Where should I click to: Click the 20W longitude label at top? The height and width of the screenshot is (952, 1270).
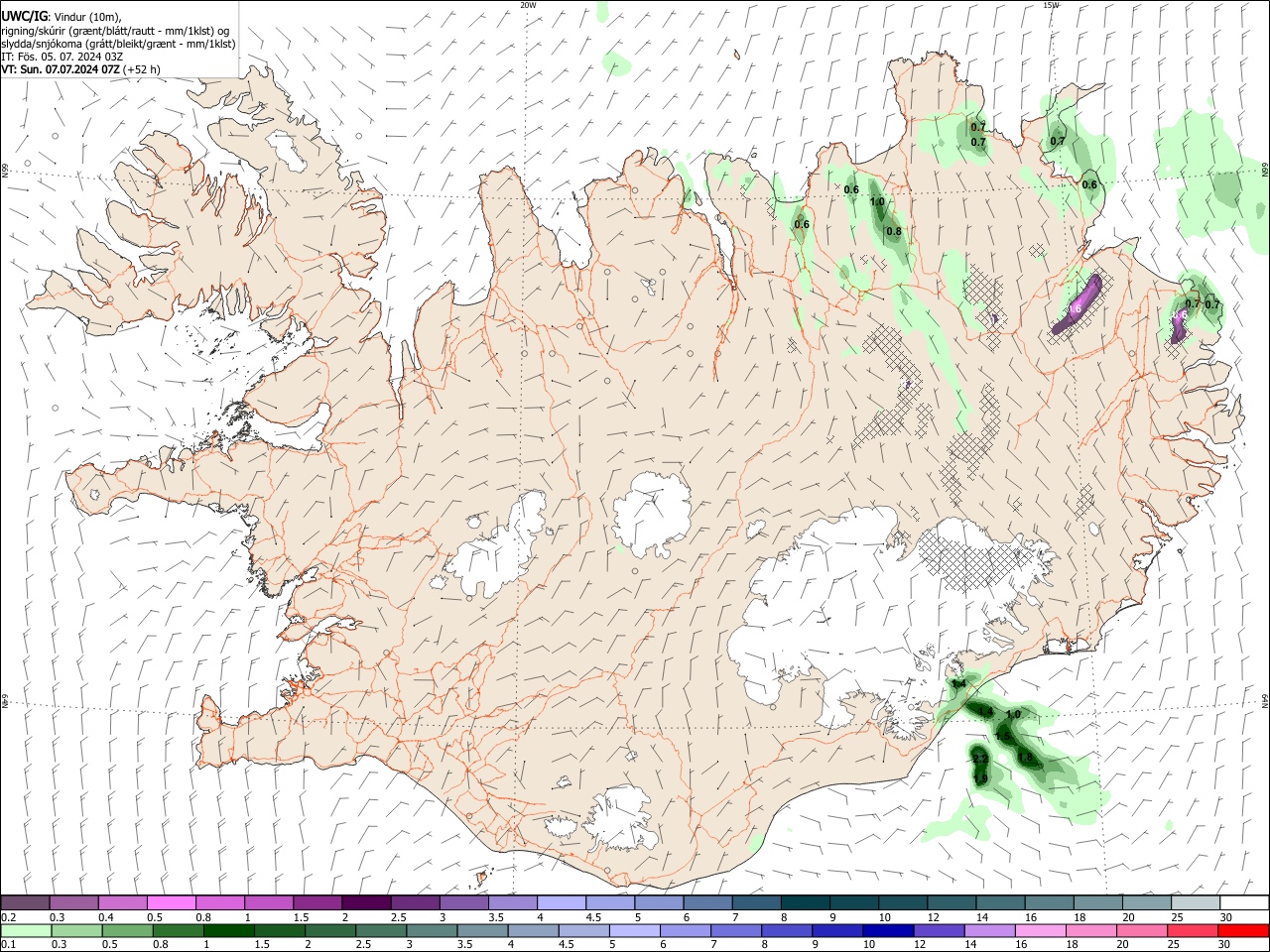point(528,5)
